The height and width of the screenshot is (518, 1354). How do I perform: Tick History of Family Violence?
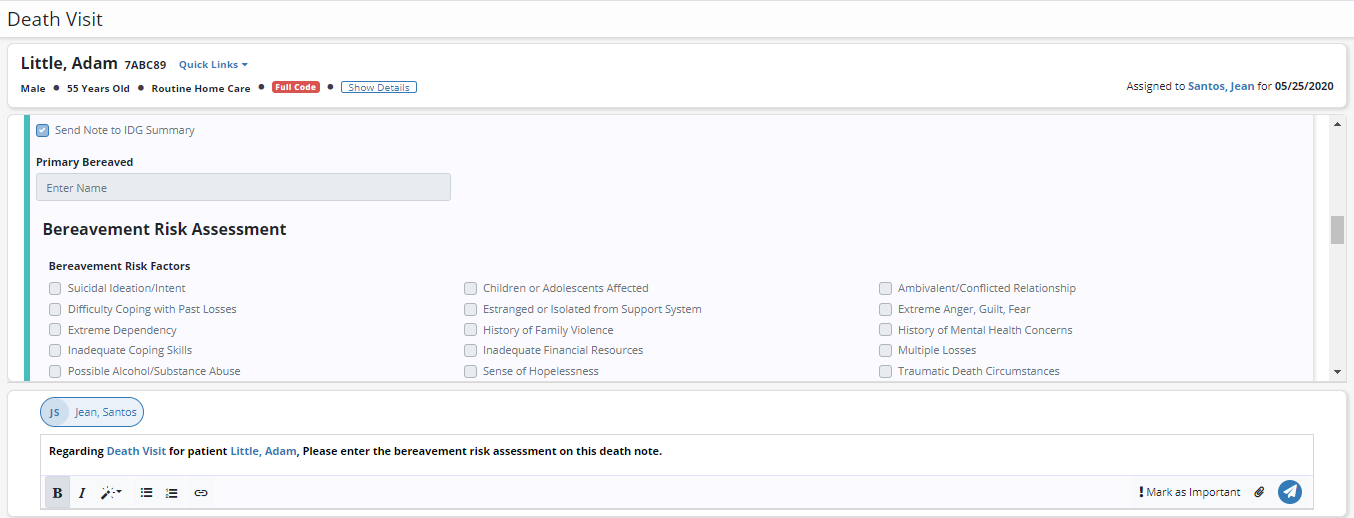pyautogui.click(x=470, y=330)
